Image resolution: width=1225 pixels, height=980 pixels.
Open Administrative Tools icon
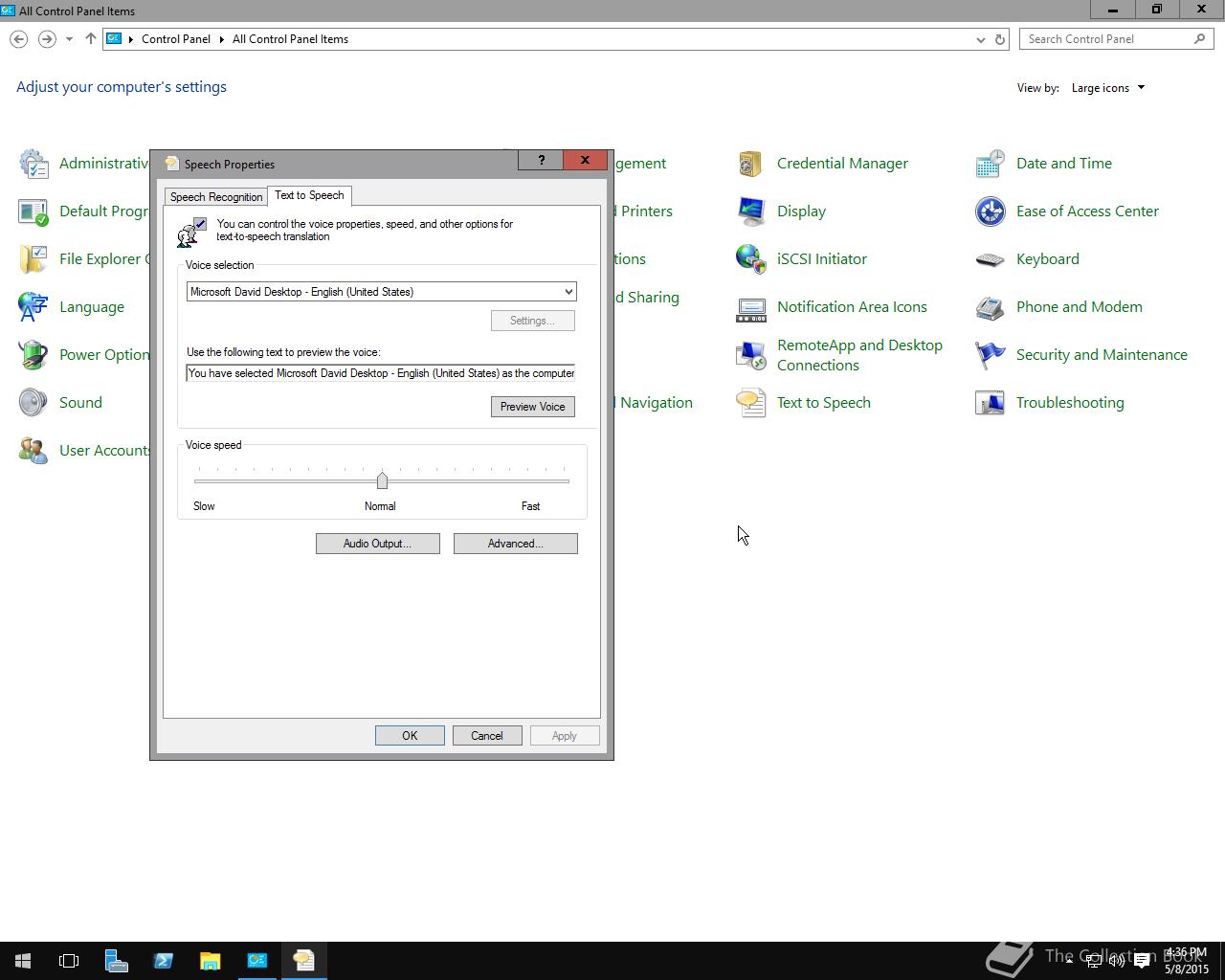(33, 164)
